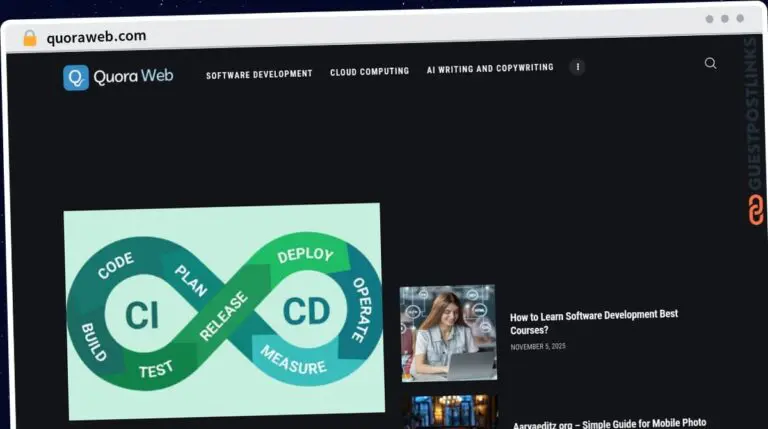Click the quoraweb.com address text

pyautogui.click(x=96, y=36)
